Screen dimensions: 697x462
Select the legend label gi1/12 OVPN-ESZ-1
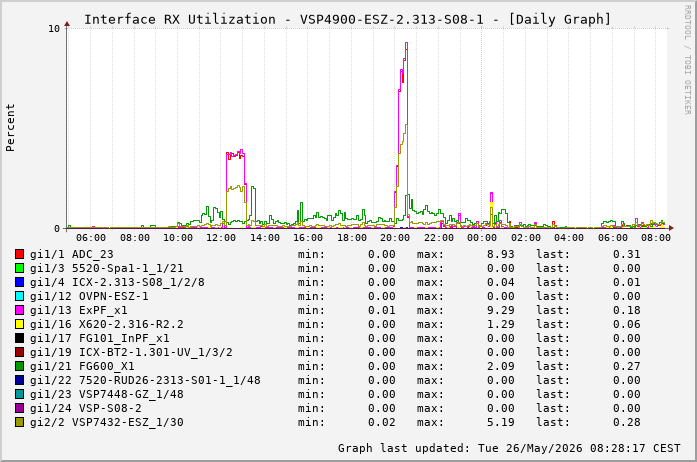[89, 296]
